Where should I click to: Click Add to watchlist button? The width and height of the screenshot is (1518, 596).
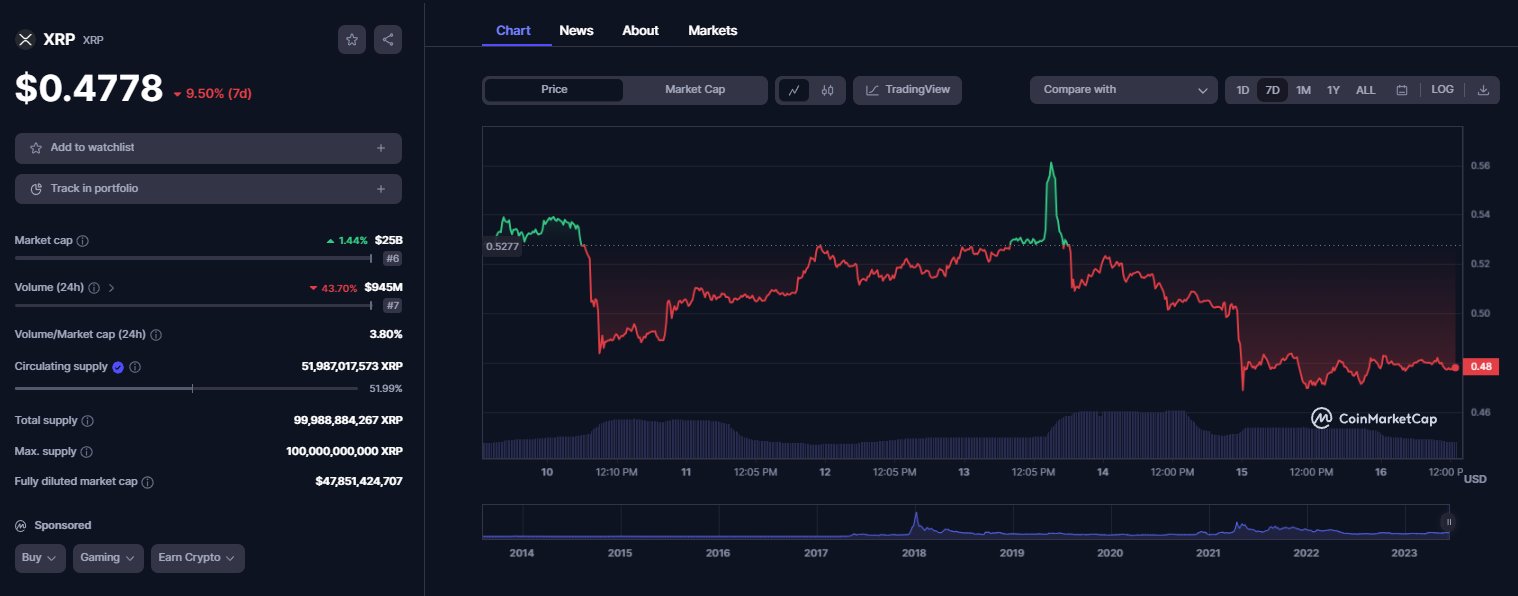[x=208, y=148]
